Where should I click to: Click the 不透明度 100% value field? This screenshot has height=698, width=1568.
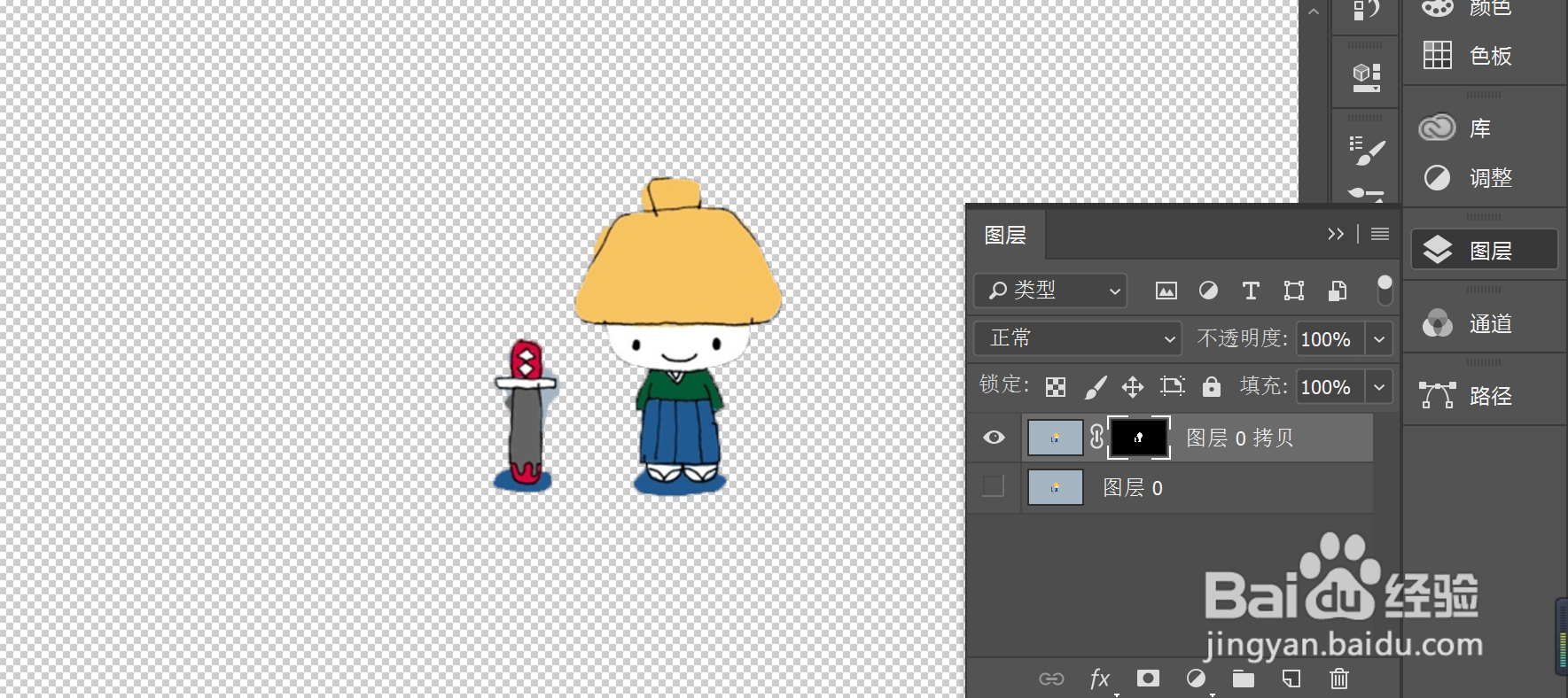tap(1330, 339)
